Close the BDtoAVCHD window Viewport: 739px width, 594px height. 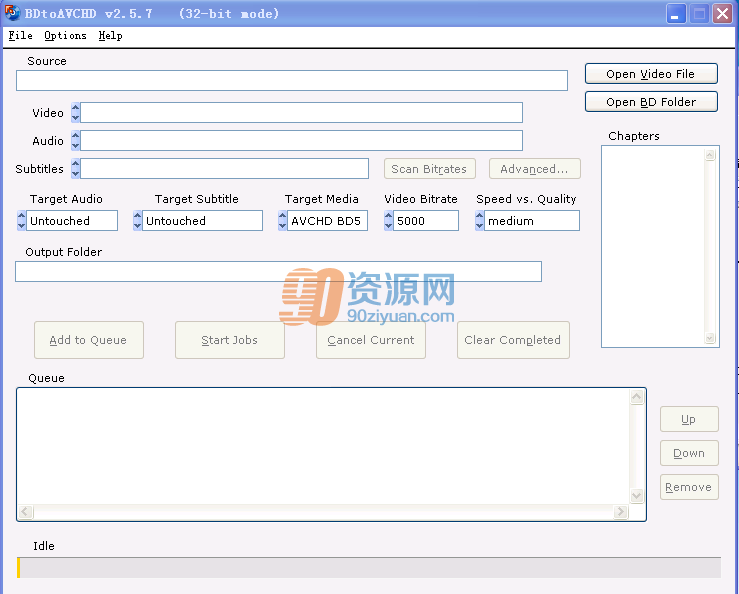[722, 14]
